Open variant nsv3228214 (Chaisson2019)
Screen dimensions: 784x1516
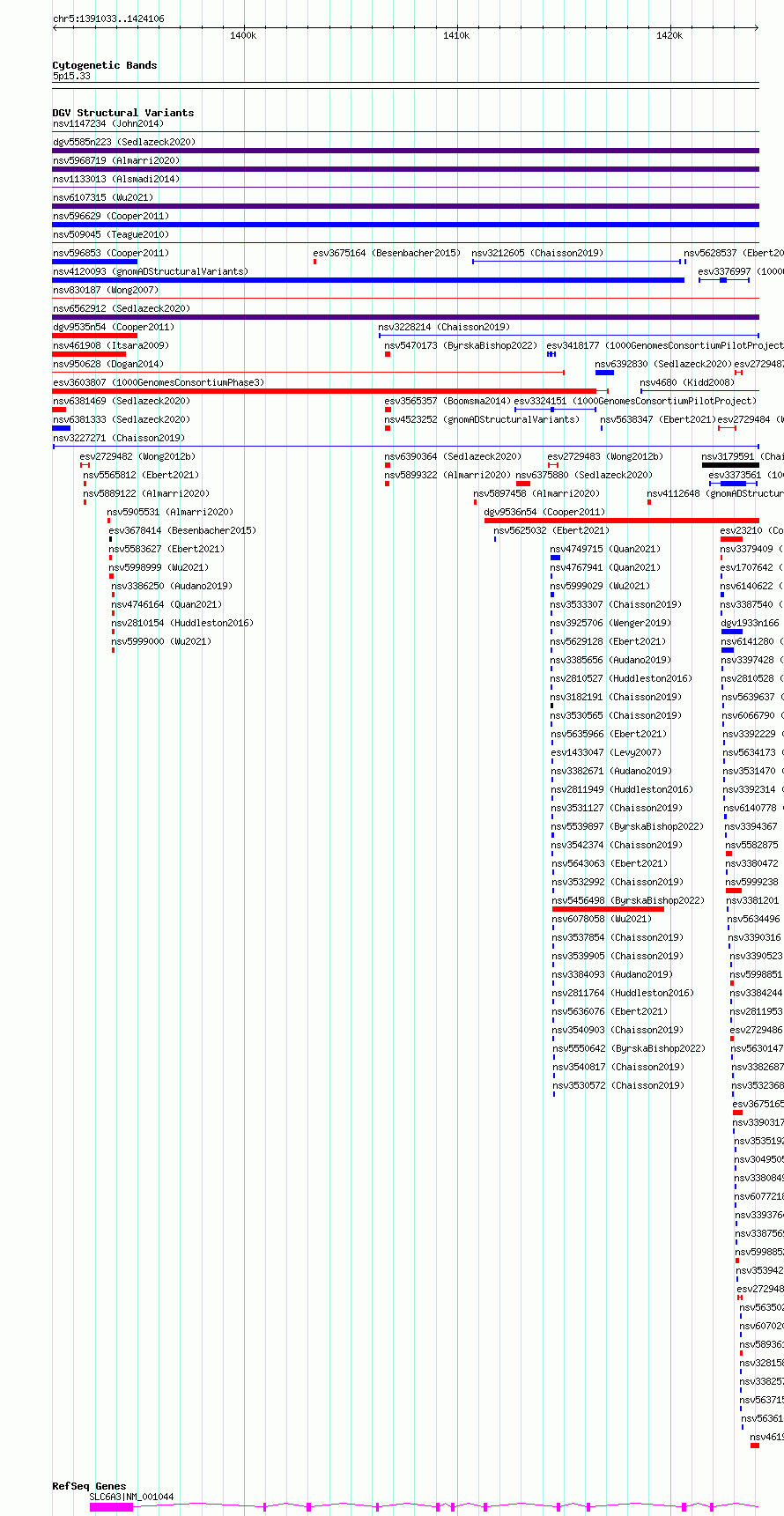coord(444,328)
